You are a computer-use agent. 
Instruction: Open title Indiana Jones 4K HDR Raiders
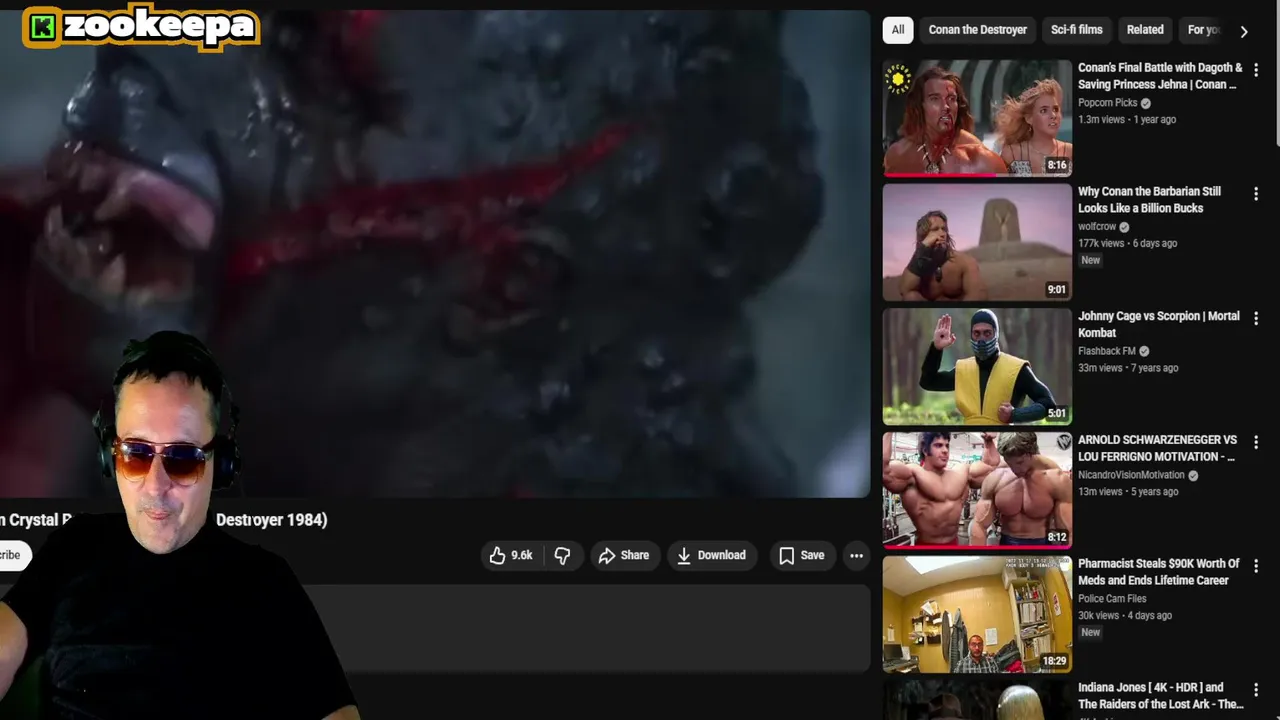pyautogui.click(x=1160, y=696)
